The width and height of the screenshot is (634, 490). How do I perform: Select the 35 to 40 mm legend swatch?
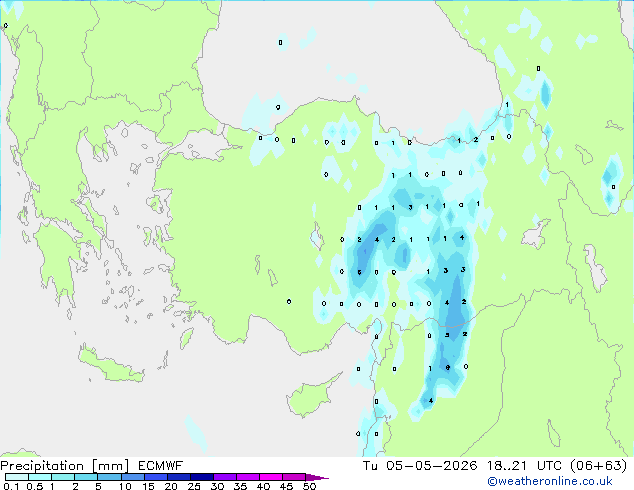248,477
